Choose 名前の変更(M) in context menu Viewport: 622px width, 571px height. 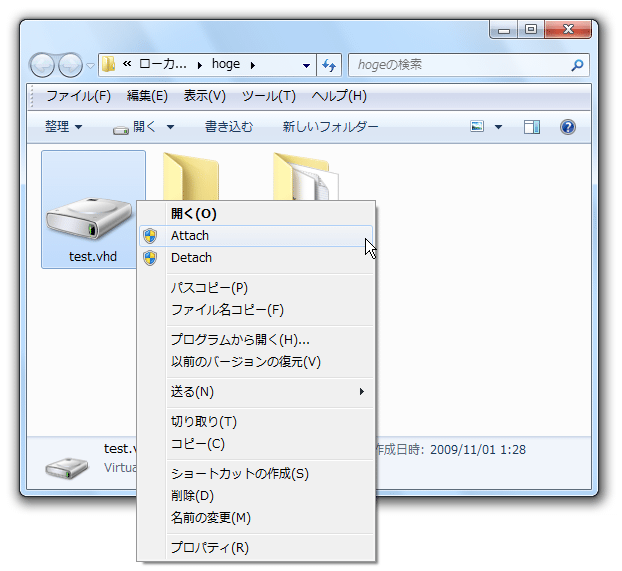coord(256,518)
